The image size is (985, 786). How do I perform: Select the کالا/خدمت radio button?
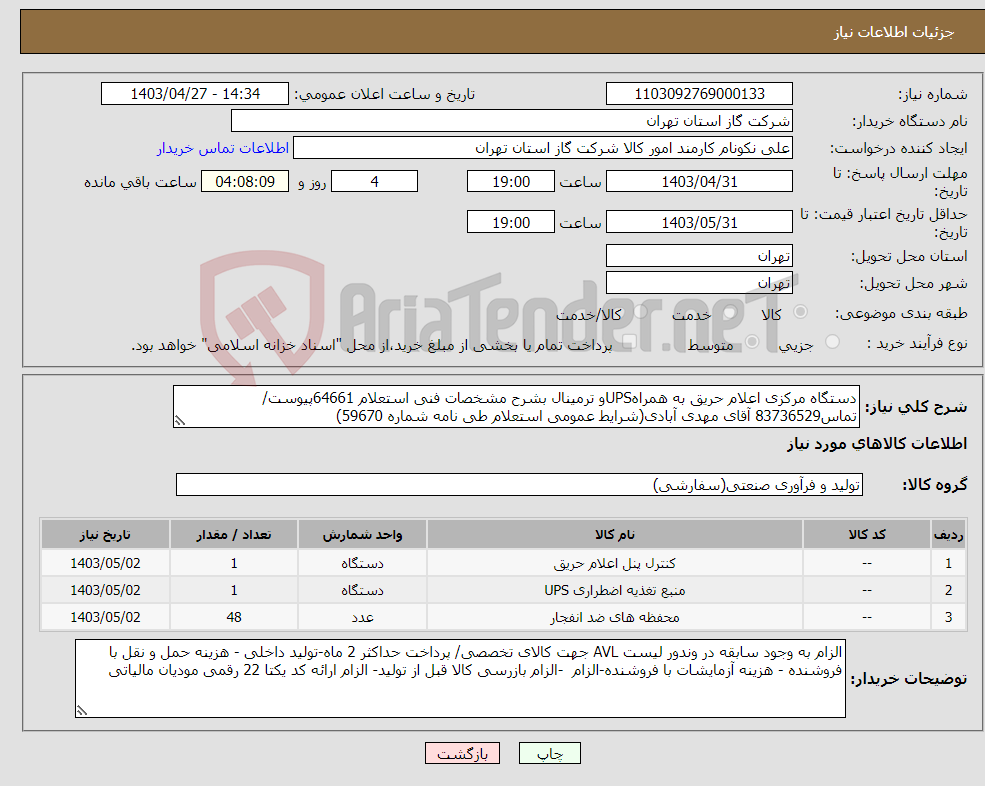pyautogui.click(x=640, y=312)
